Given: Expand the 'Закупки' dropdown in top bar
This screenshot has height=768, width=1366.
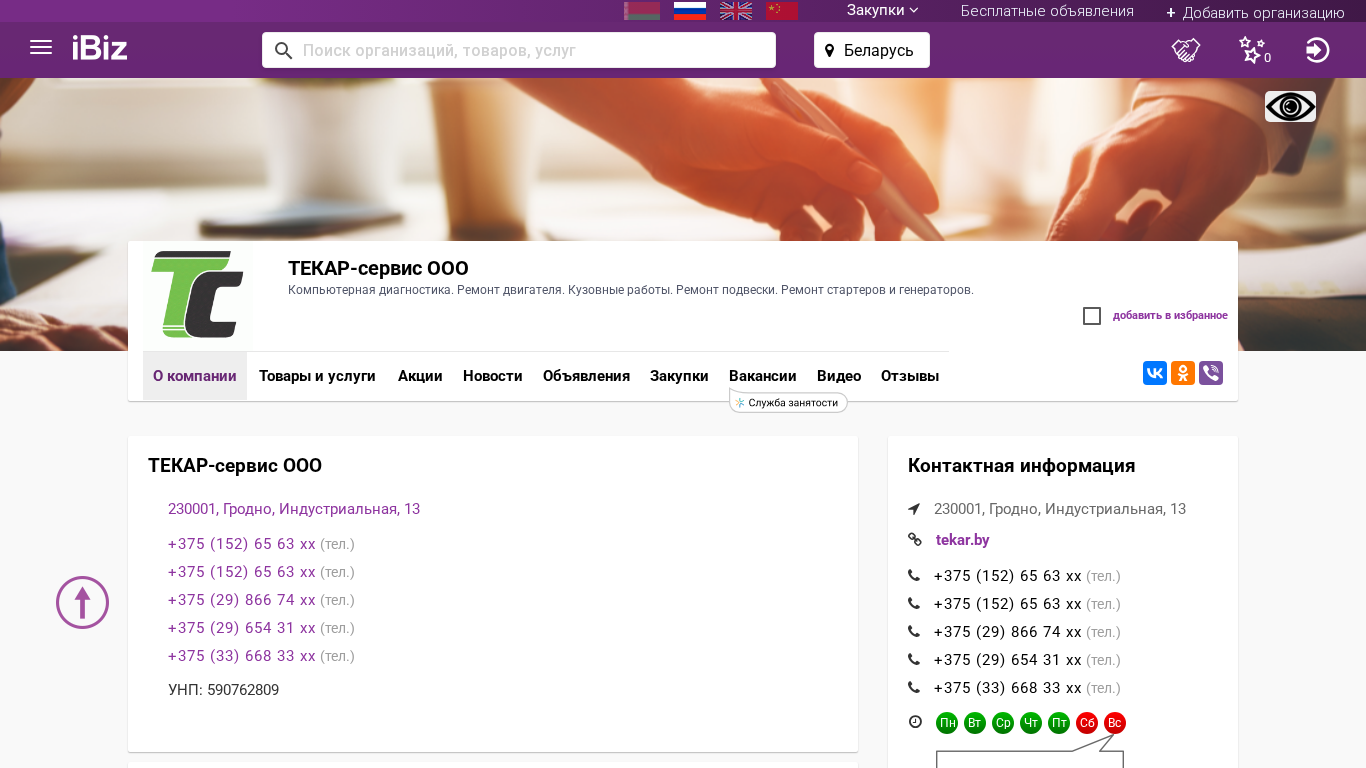Looking at the screenshot, I should 882,11.
